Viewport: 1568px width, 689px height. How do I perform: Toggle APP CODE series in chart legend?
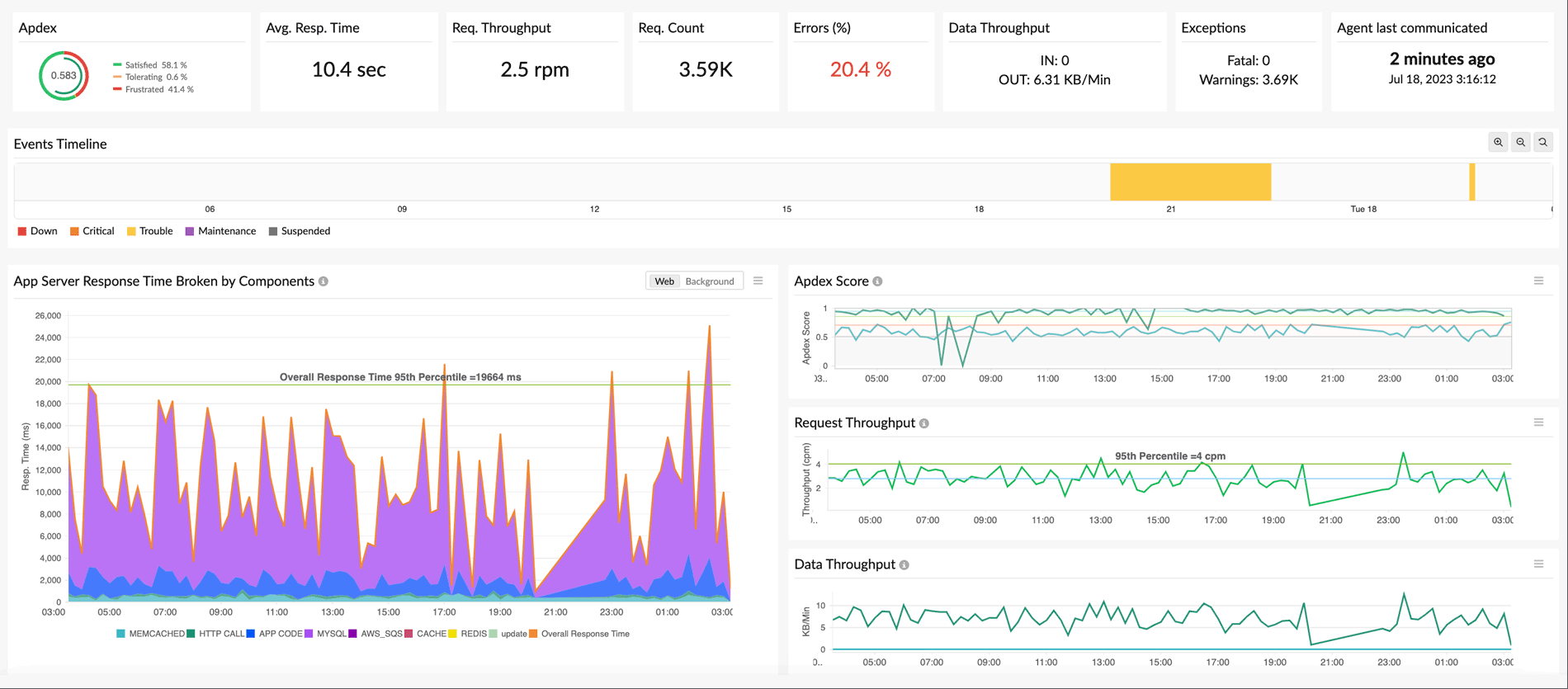(x=280, y=634)
